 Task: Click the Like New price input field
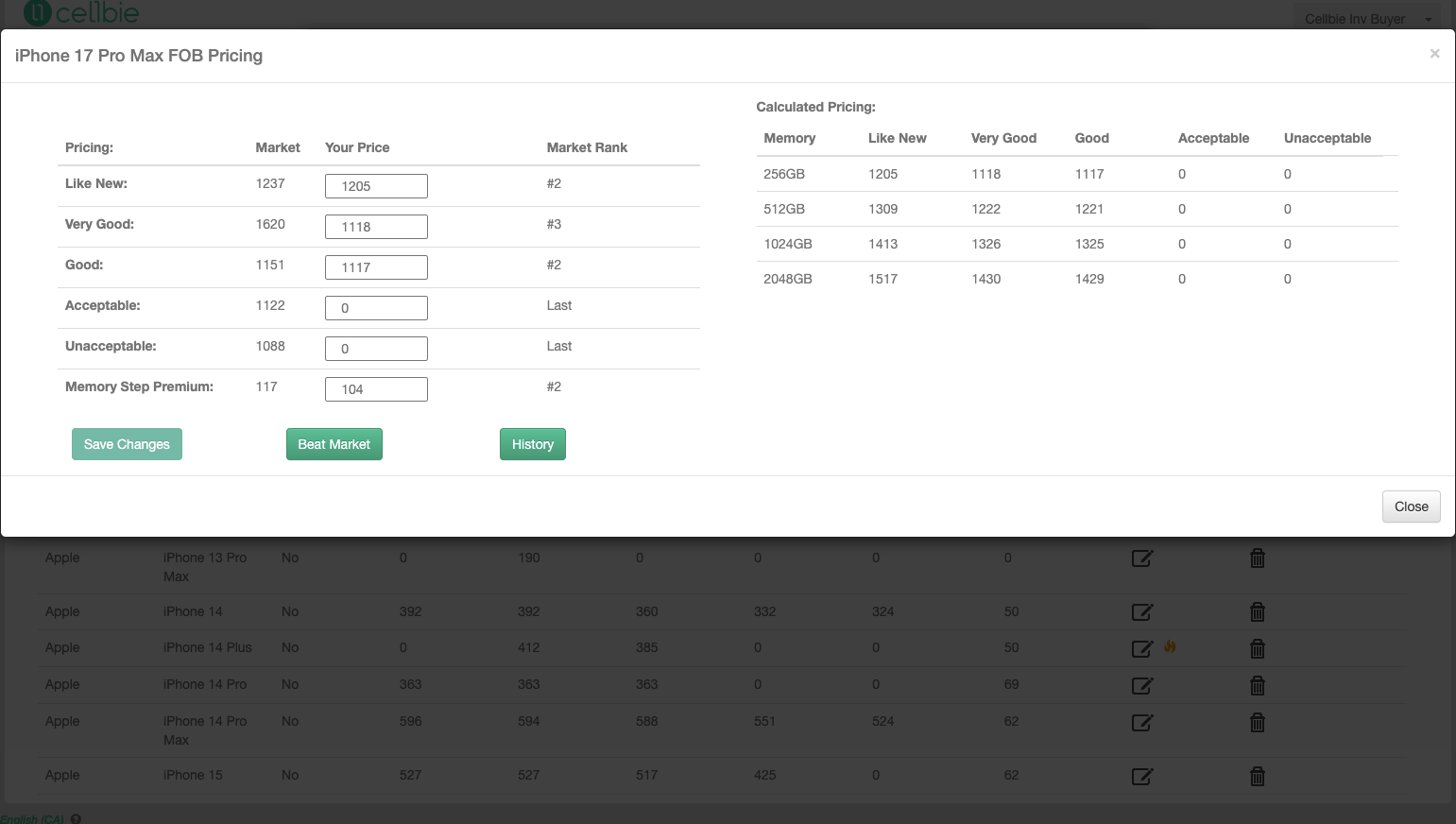point(376,186)
